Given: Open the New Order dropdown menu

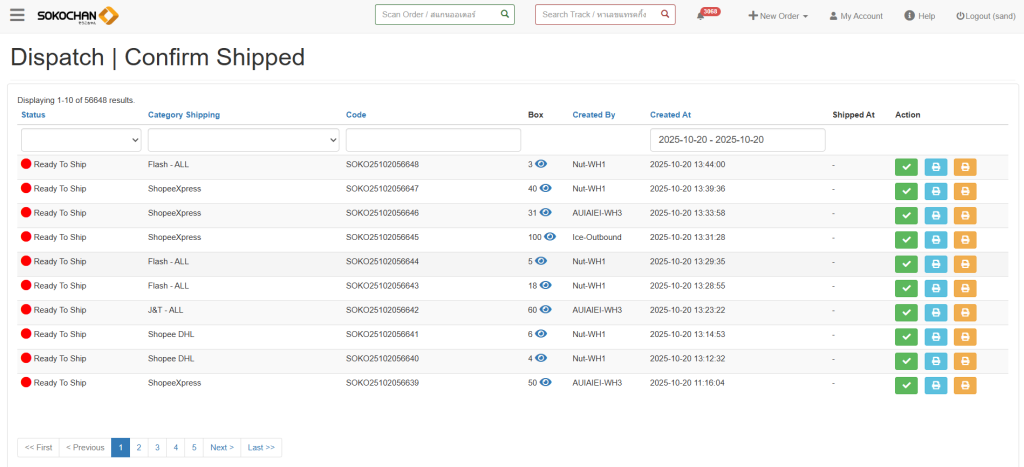Looking at the screenshot, I should click(778, 16).
